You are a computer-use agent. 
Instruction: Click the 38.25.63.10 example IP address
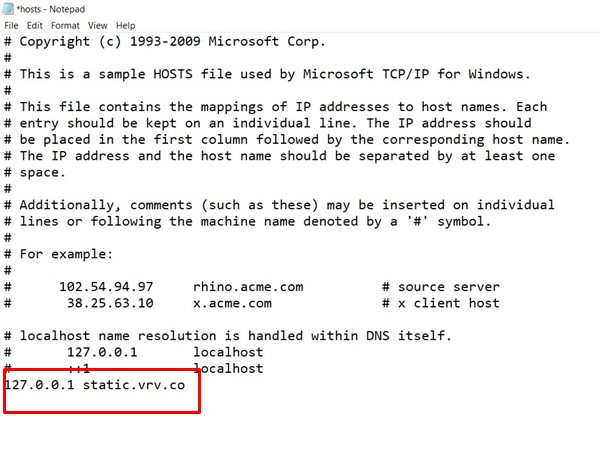click(x=110, y=303)
